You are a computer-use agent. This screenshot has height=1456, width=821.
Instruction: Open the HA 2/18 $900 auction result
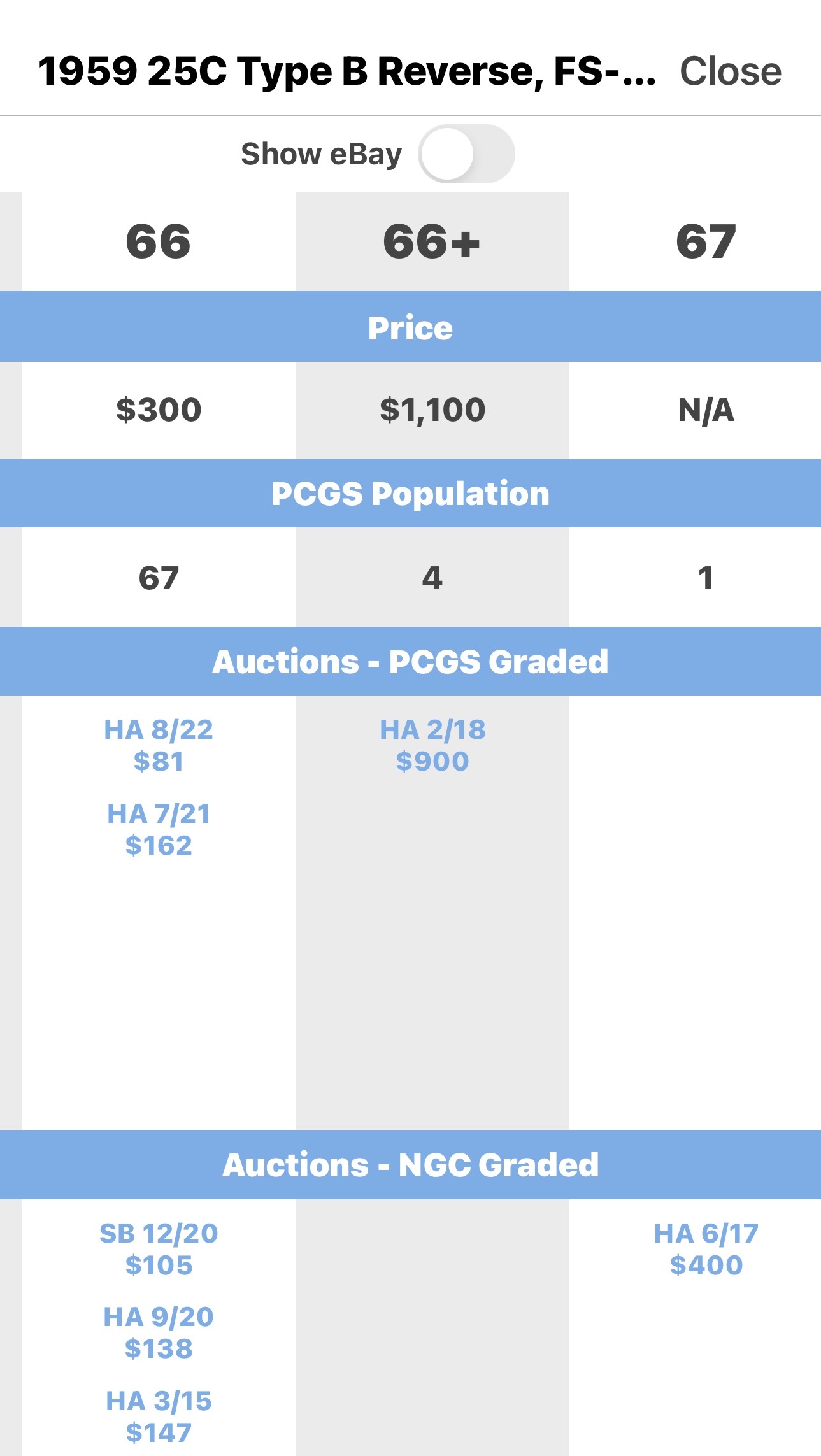(432, 745)
